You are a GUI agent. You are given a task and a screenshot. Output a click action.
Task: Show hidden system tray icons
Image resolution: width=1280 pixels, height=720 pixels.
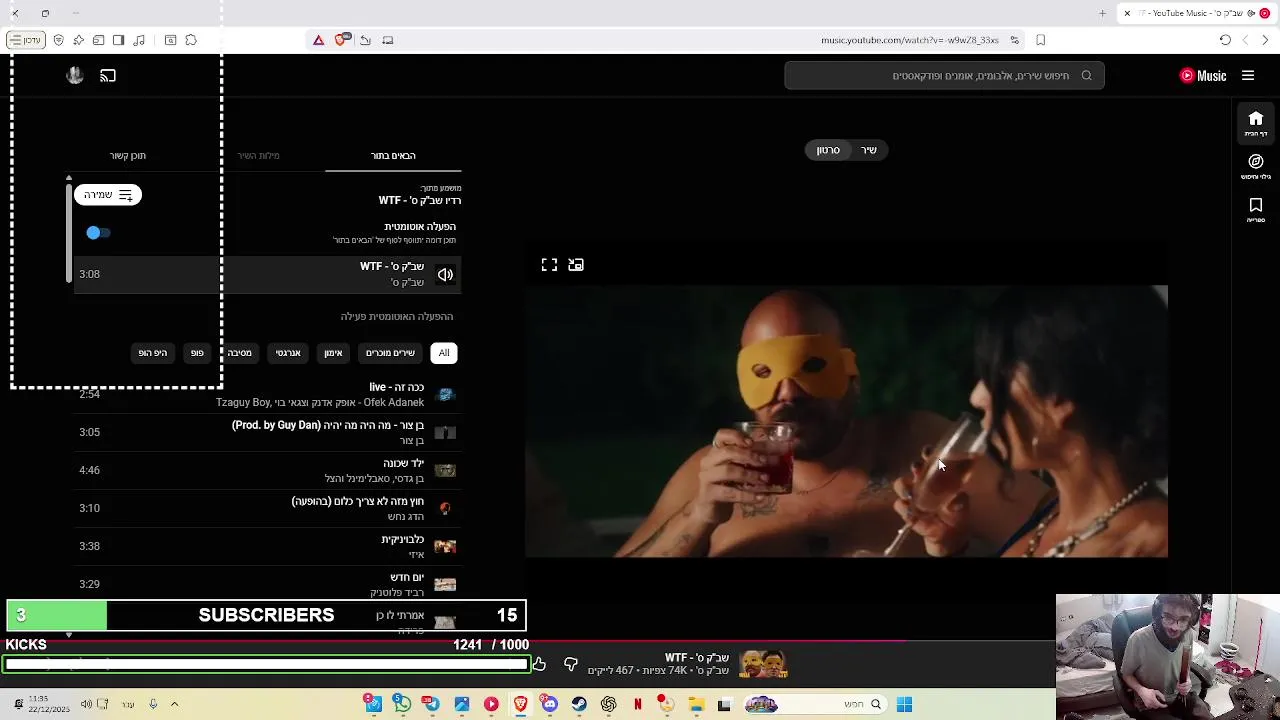pyautogui.click(x=174, y=704)
